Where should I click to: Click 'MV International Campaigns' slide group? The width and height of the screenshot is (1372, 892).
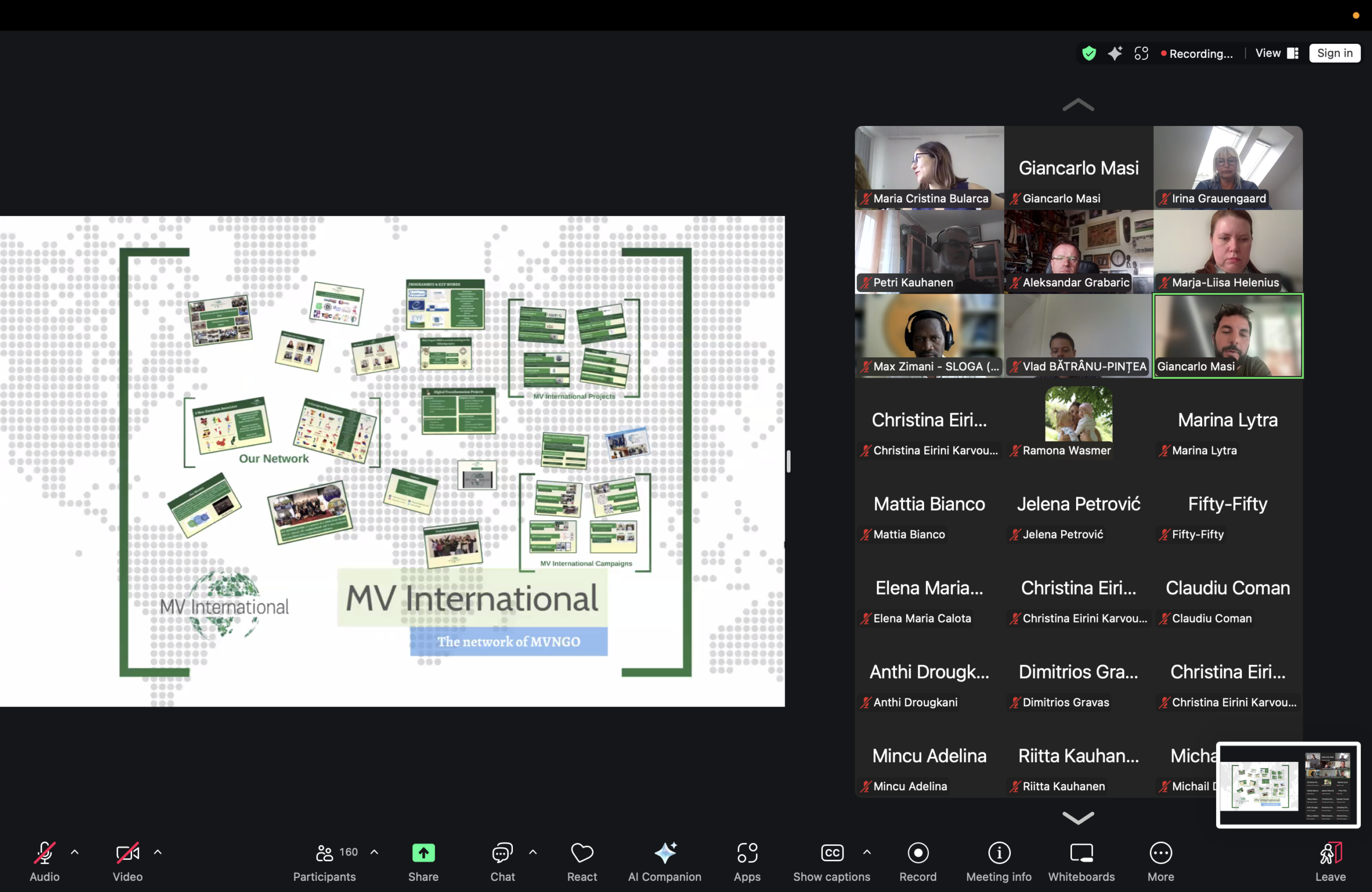coord(585,522)
